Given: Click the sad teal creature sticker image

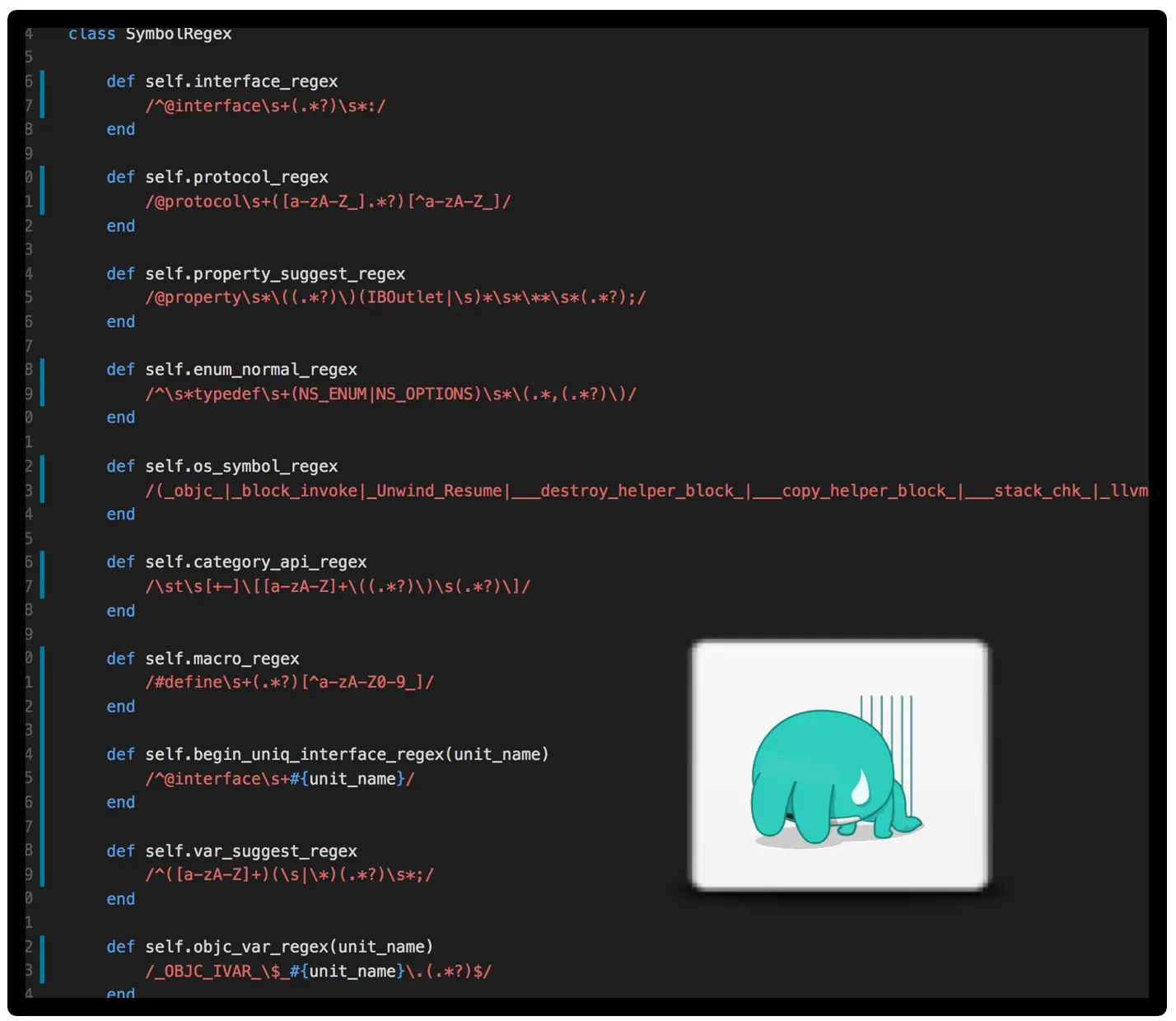Looking at the screenshot, I should pos(839,766).
